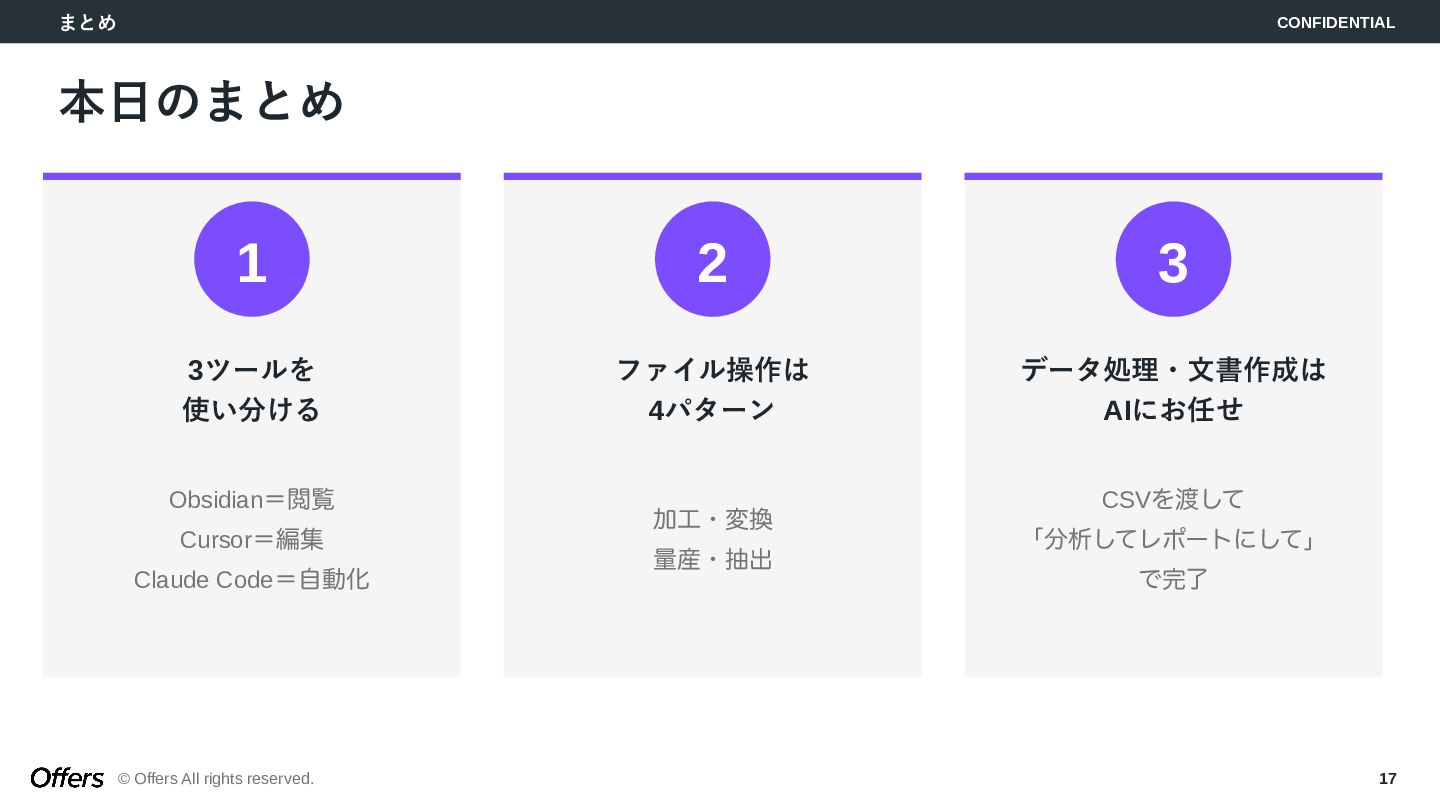Click the で完了 text line
The image size is (1440, 810).
coord(1173,579)
